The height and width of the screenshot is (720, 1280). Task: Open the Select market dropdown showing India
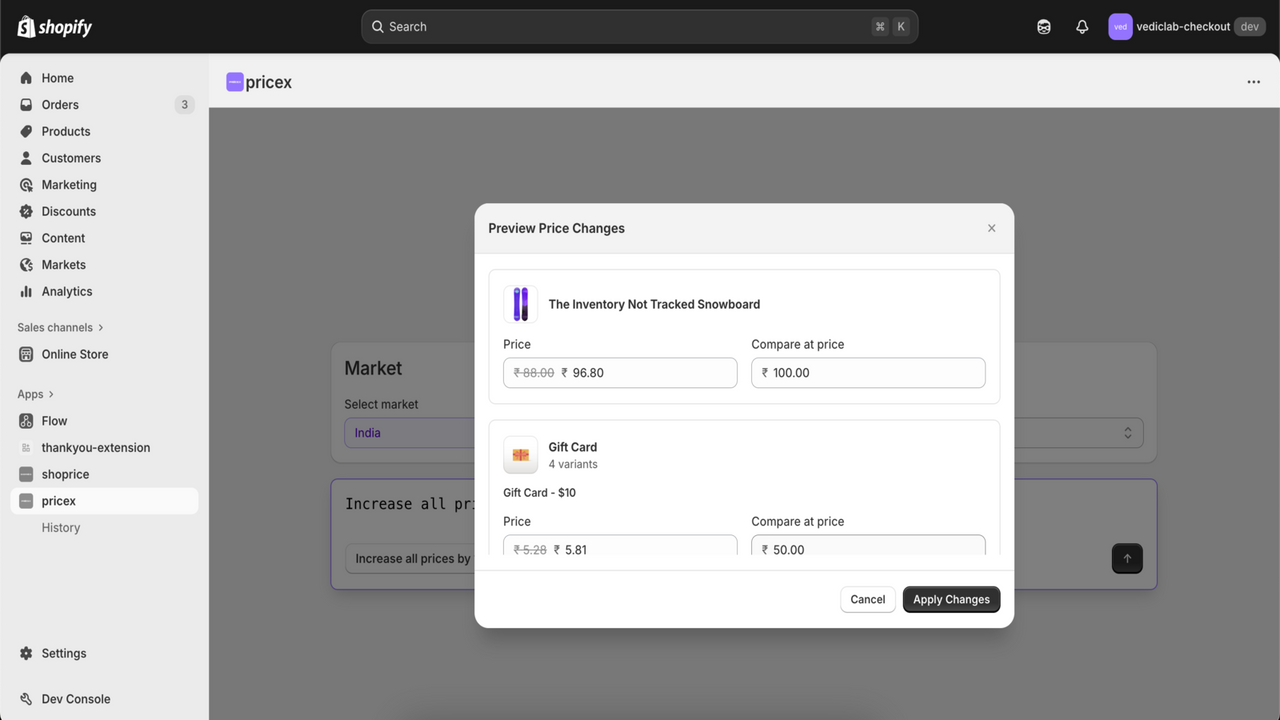410,433
